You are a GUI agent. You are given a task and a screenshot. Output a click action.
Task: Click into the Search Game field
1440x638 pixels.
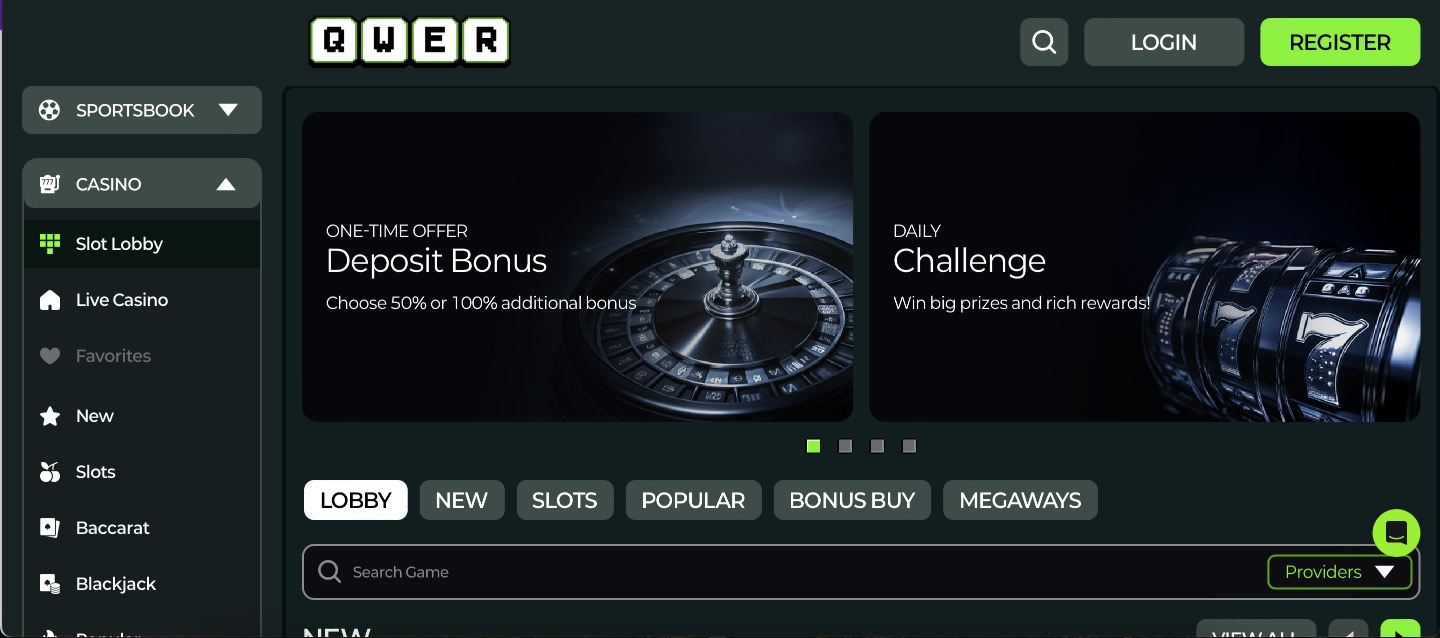click(x=780, y=572)
